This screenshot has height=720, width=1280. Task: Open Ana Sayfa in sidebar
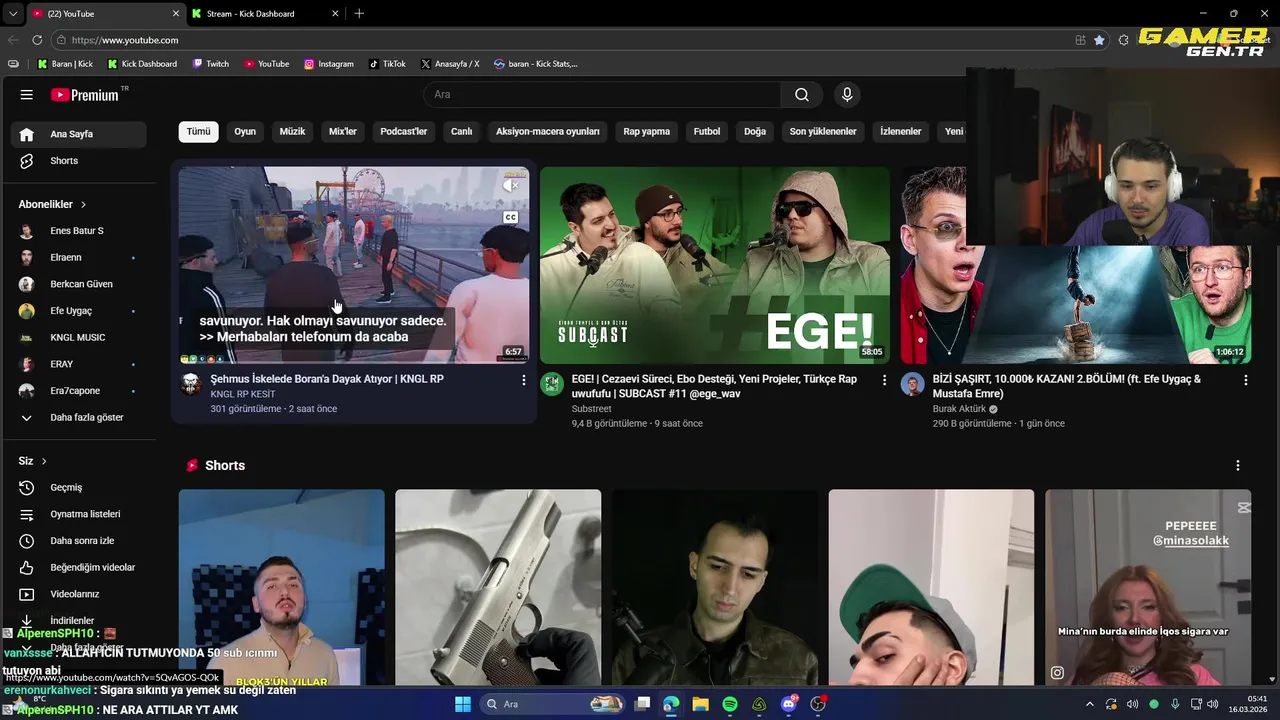coord(79,134)
